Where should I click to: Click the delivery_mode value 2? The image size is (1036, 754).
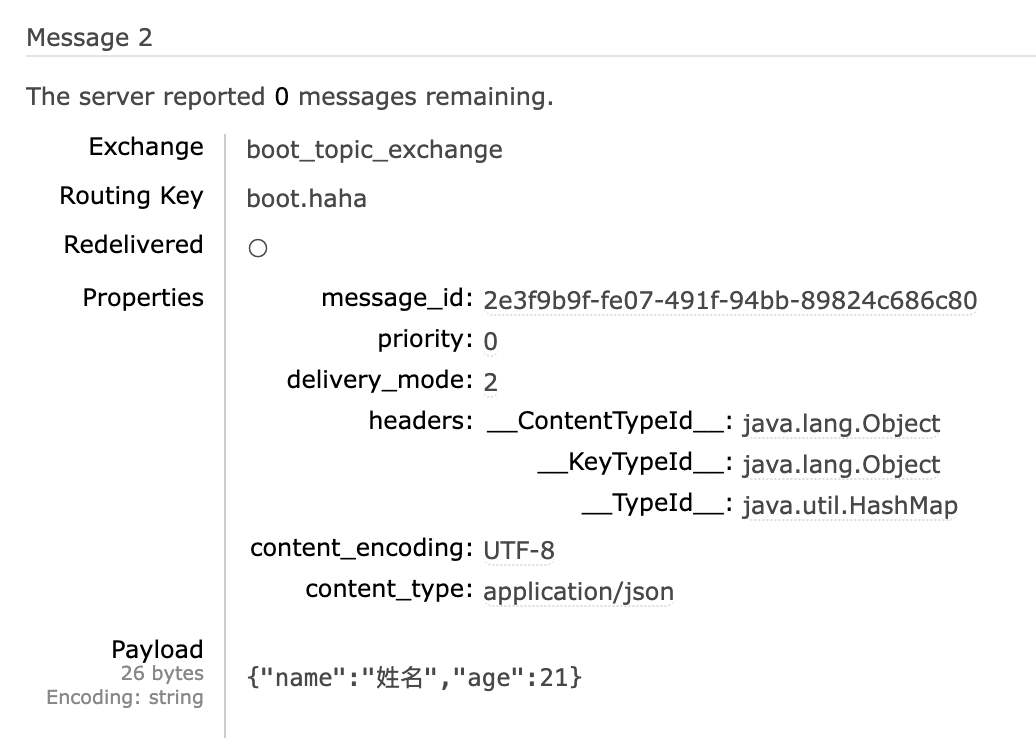point(490,382)
